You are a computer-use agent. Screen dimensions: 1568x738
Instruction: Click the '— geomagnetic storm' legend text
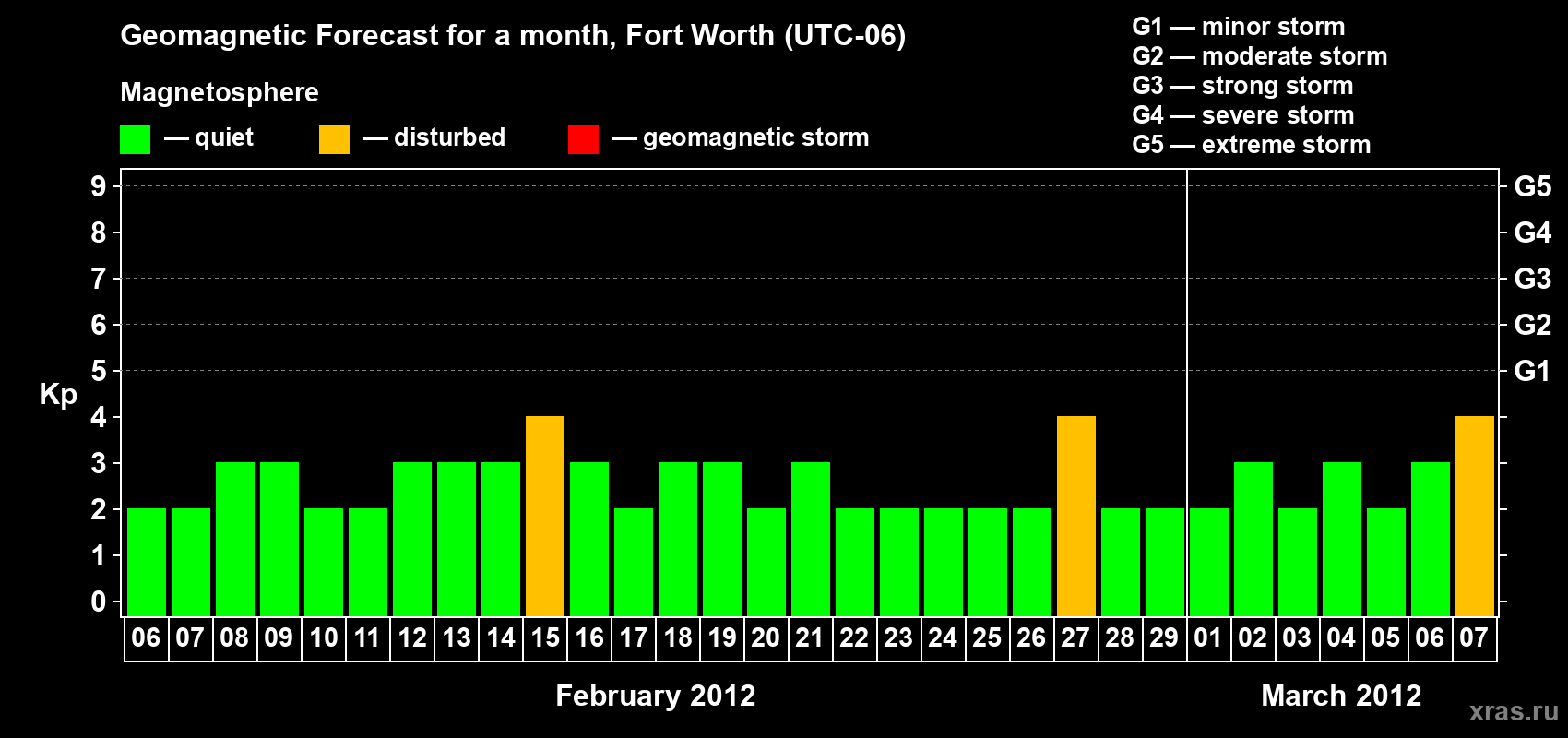click(x=741, y=137)
